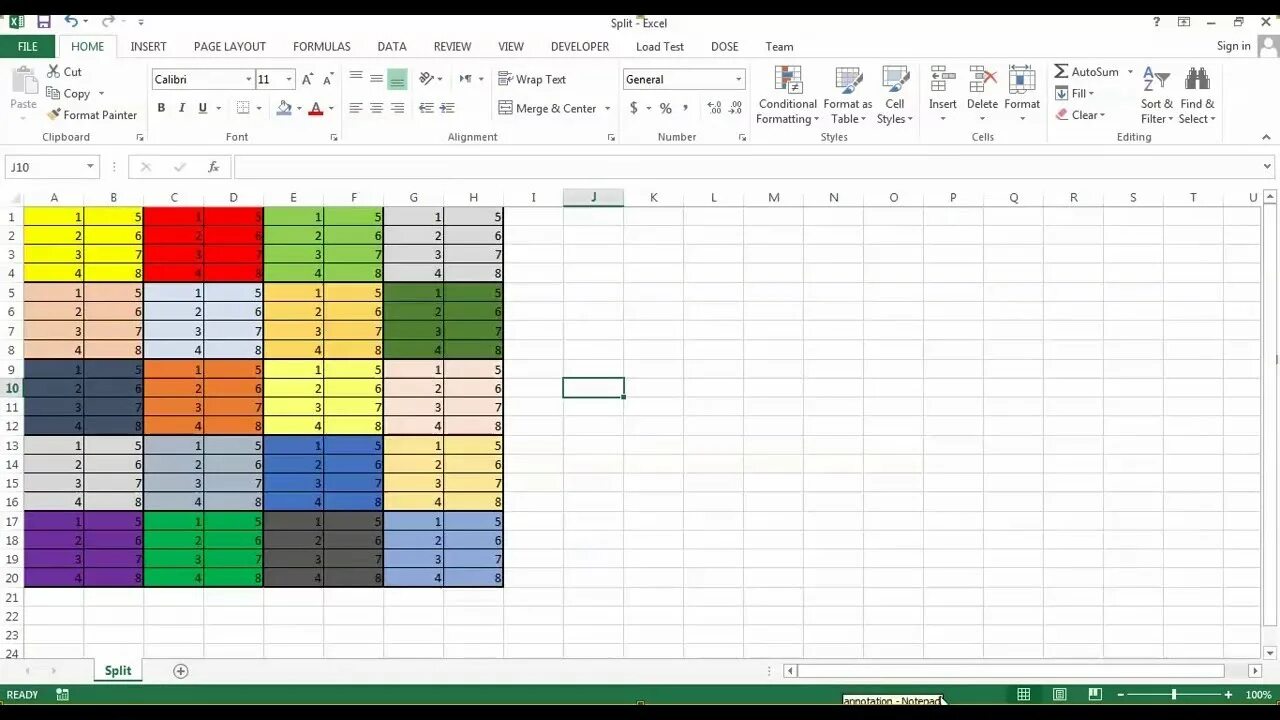Toggle Bold formatting
1280x720 pixels.
(x=161, y=108)
